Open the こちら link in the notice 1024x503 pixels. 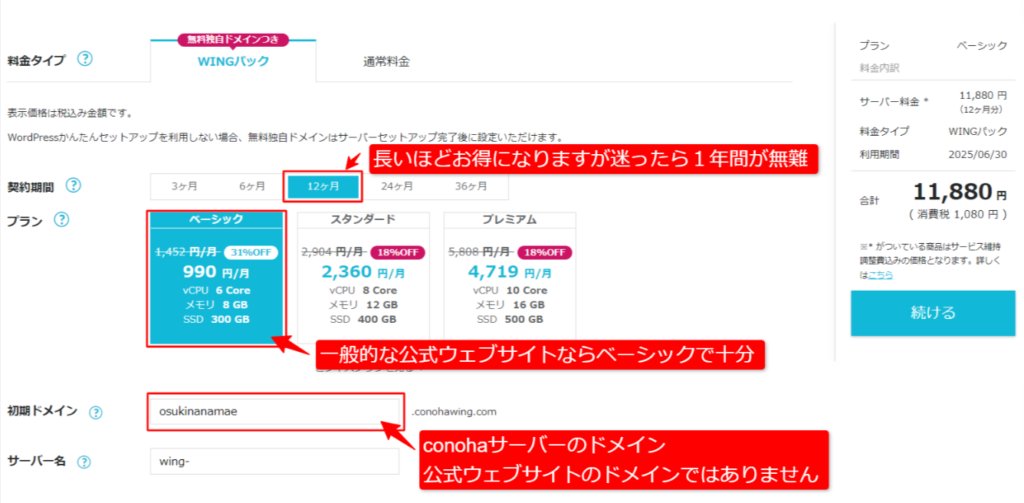[x=881, y=276]
